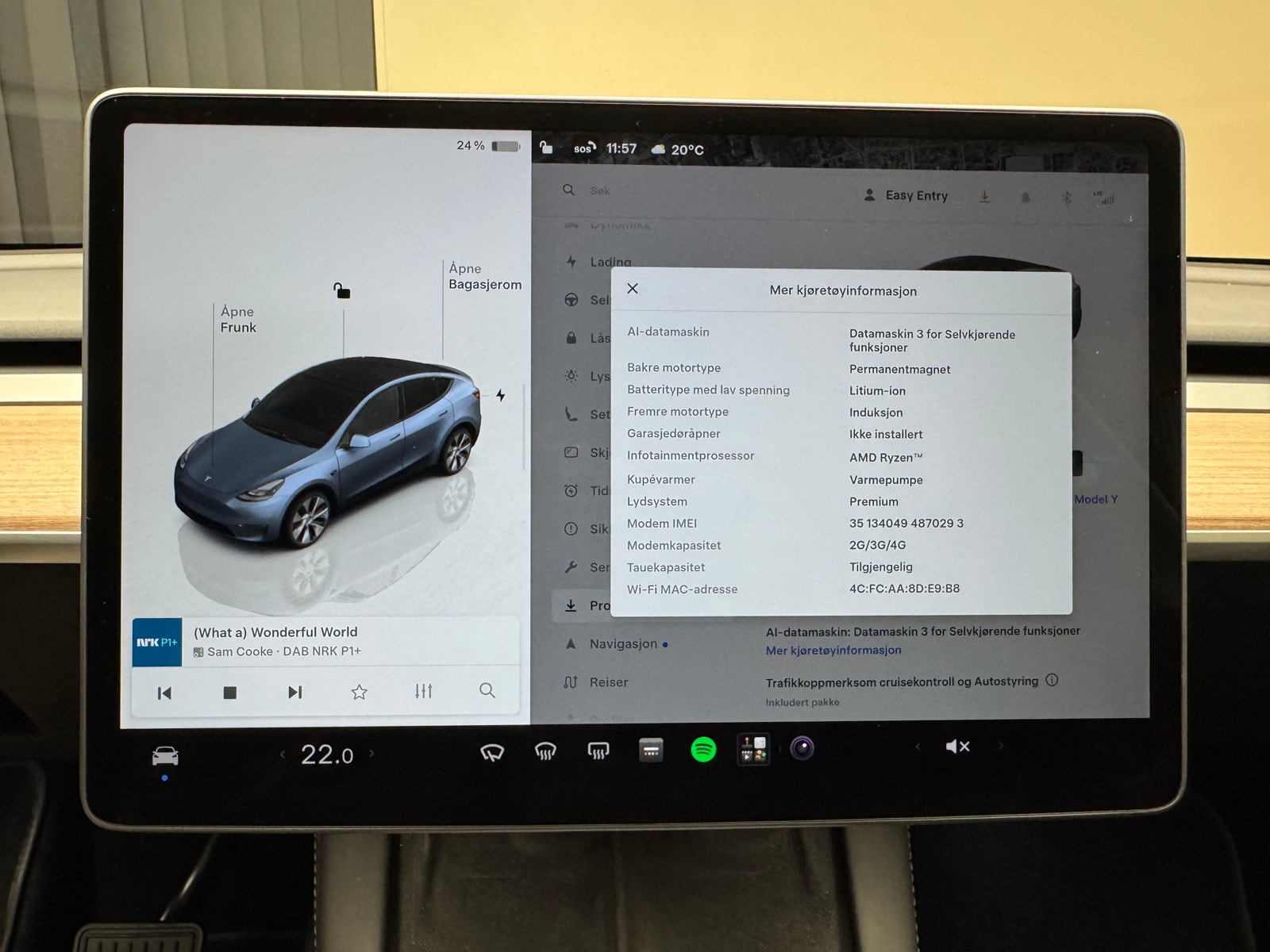Unmute audio via speaker icon

[958, 747]
